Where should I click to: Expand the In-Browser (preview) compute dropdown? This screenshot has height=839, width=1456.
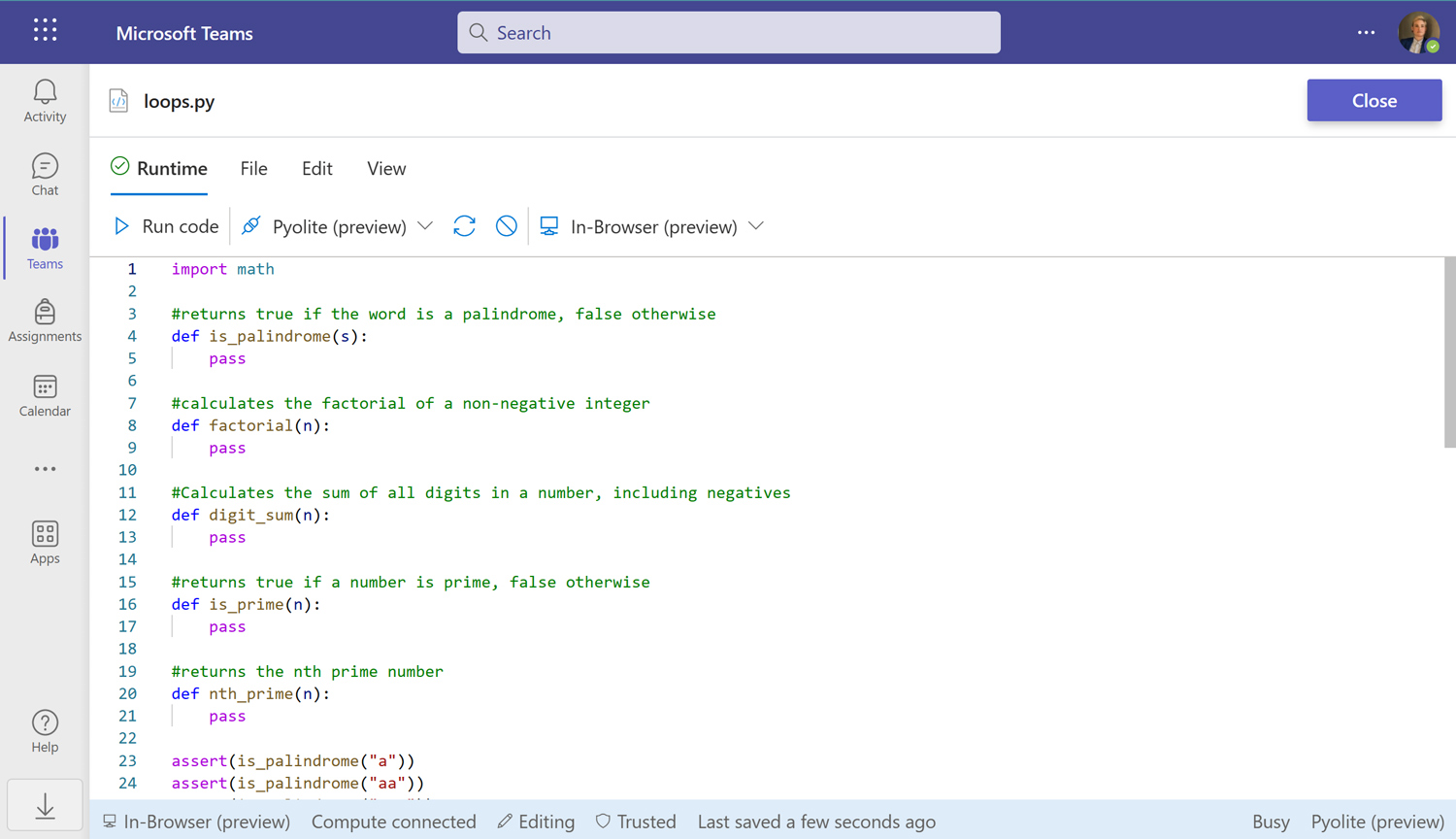coord(756,226)
